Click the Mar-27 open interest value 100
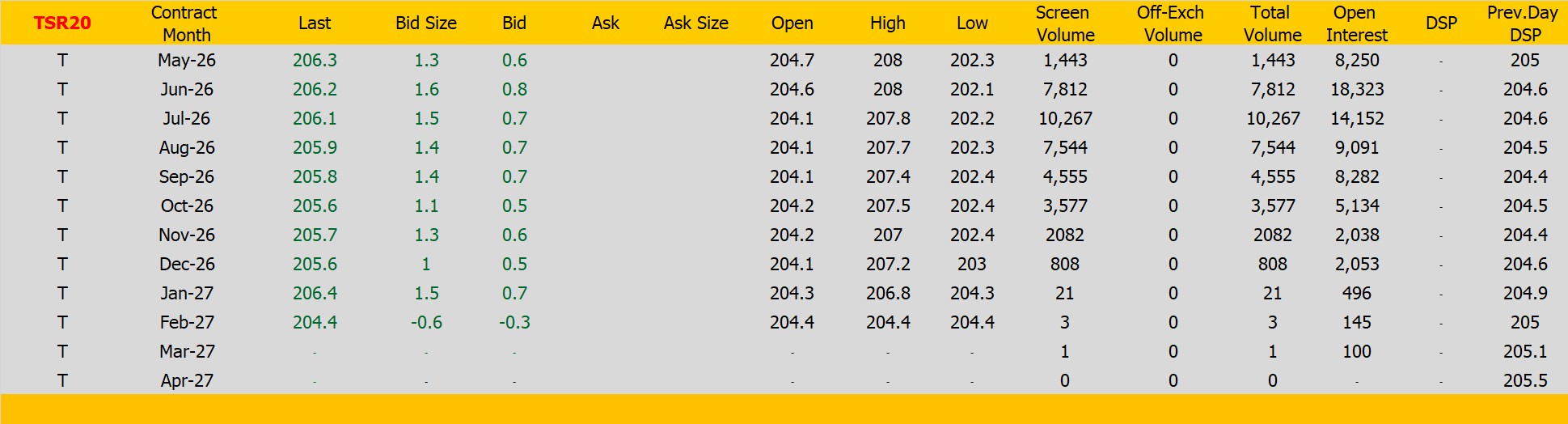The width and height of the screenshot is (1568, 424). coord(1357,352)
